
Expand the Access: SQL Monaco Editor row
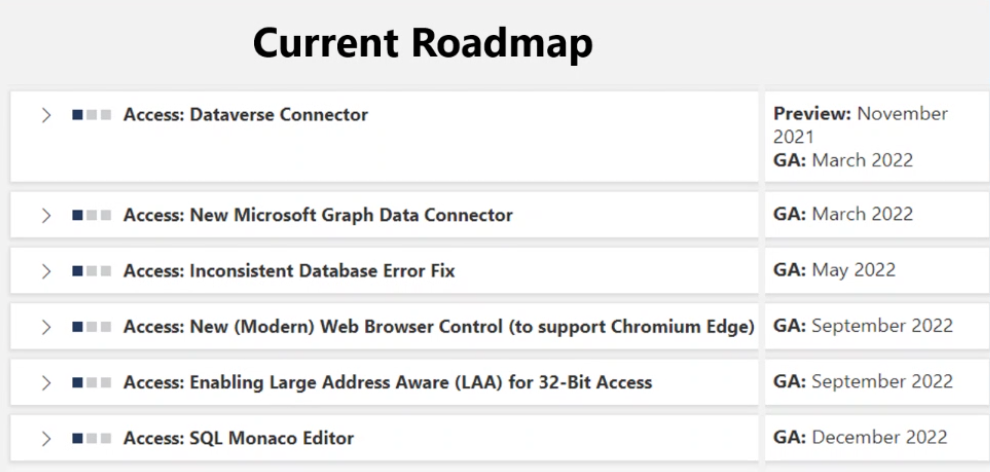pyautogui.click(x=46, y=439)
